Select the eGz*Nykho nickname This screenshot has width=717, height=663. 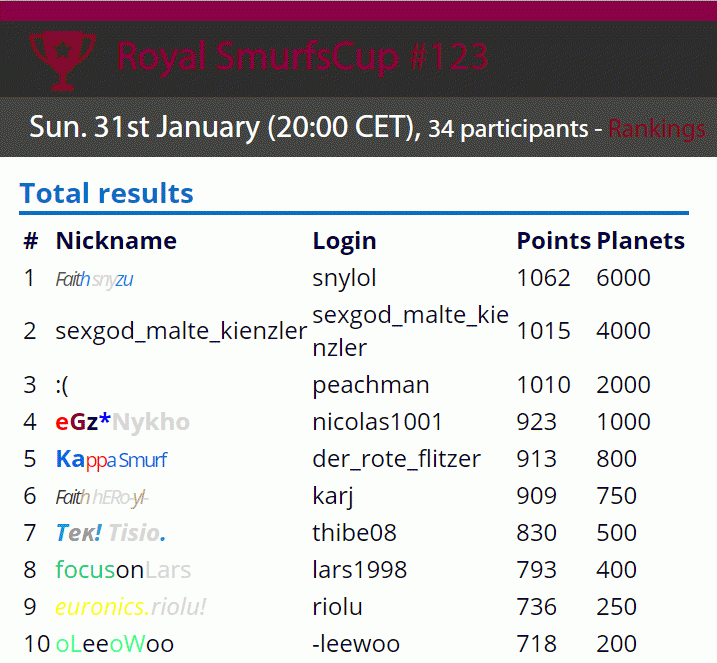123,422
